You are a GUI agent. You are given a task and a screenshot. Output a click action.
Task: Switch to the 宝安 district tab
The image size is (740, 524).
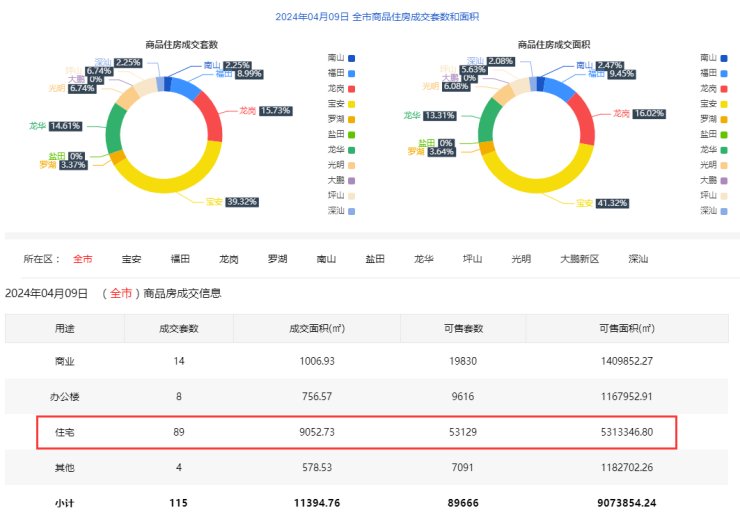point(131,259)
